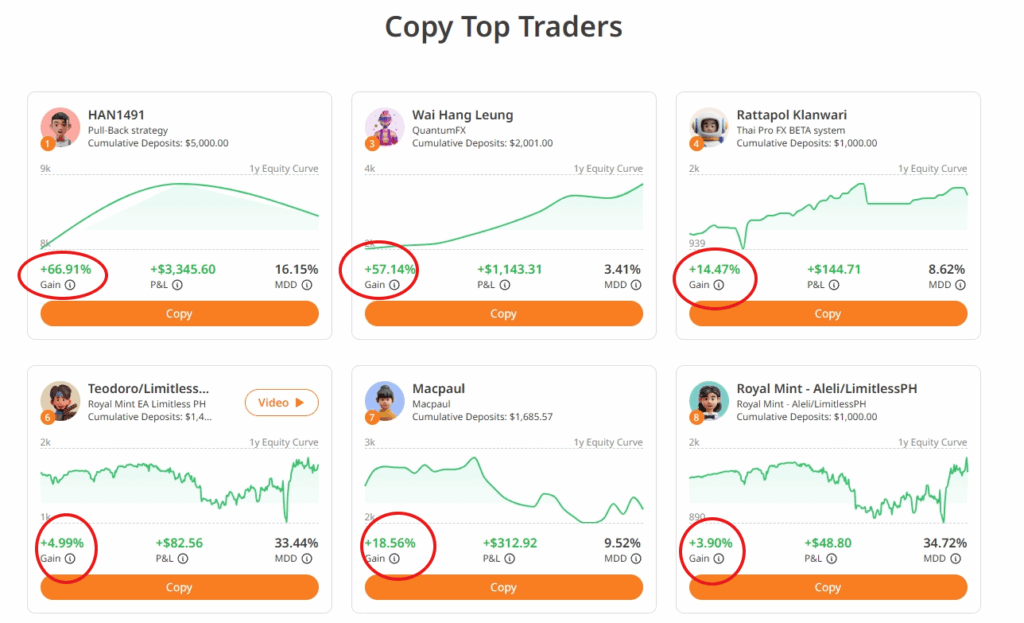Click the P&L info icon on Royal Mint - Aleli card

pyautogui.click(x=829, y=559)
